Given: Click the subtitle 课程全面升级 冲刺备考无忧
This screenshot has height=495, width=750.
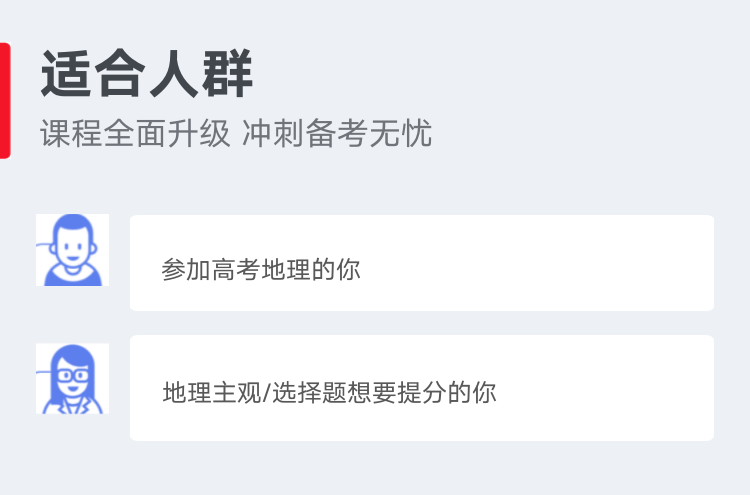Looking at the screenshot, I should click(236, 133).
